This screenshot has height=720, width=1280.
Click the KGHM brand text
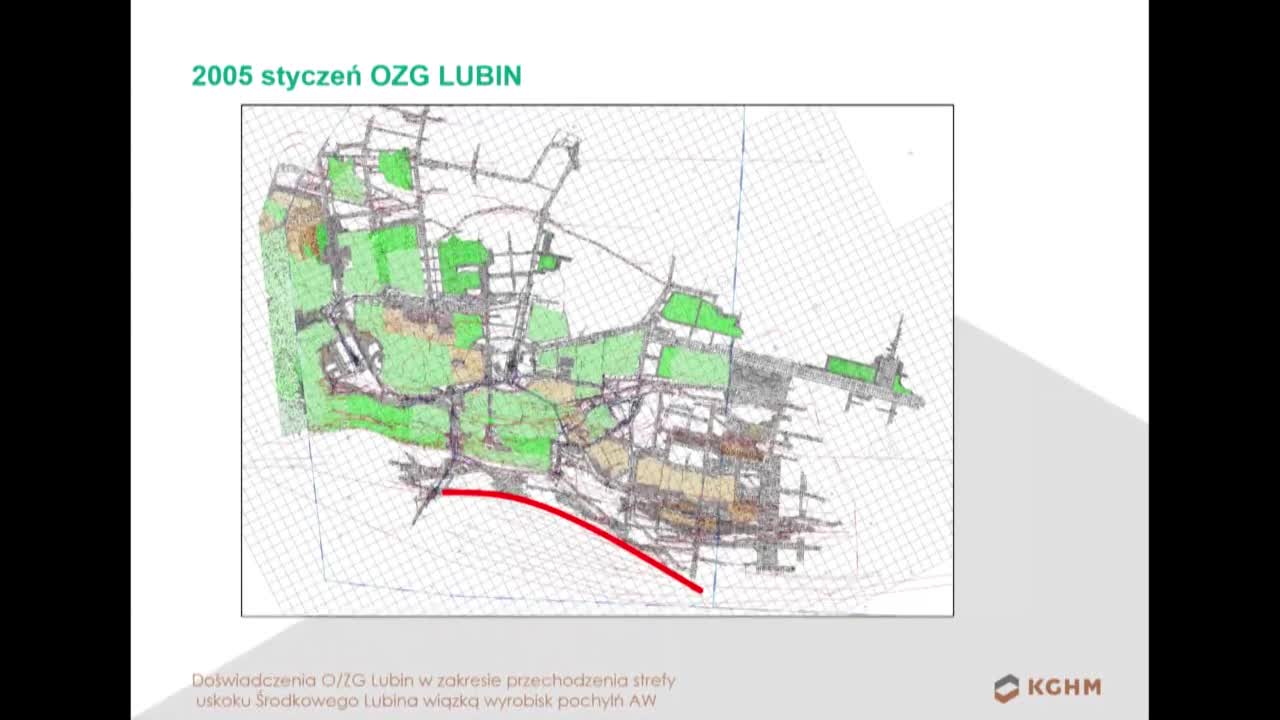[1064, 688]
